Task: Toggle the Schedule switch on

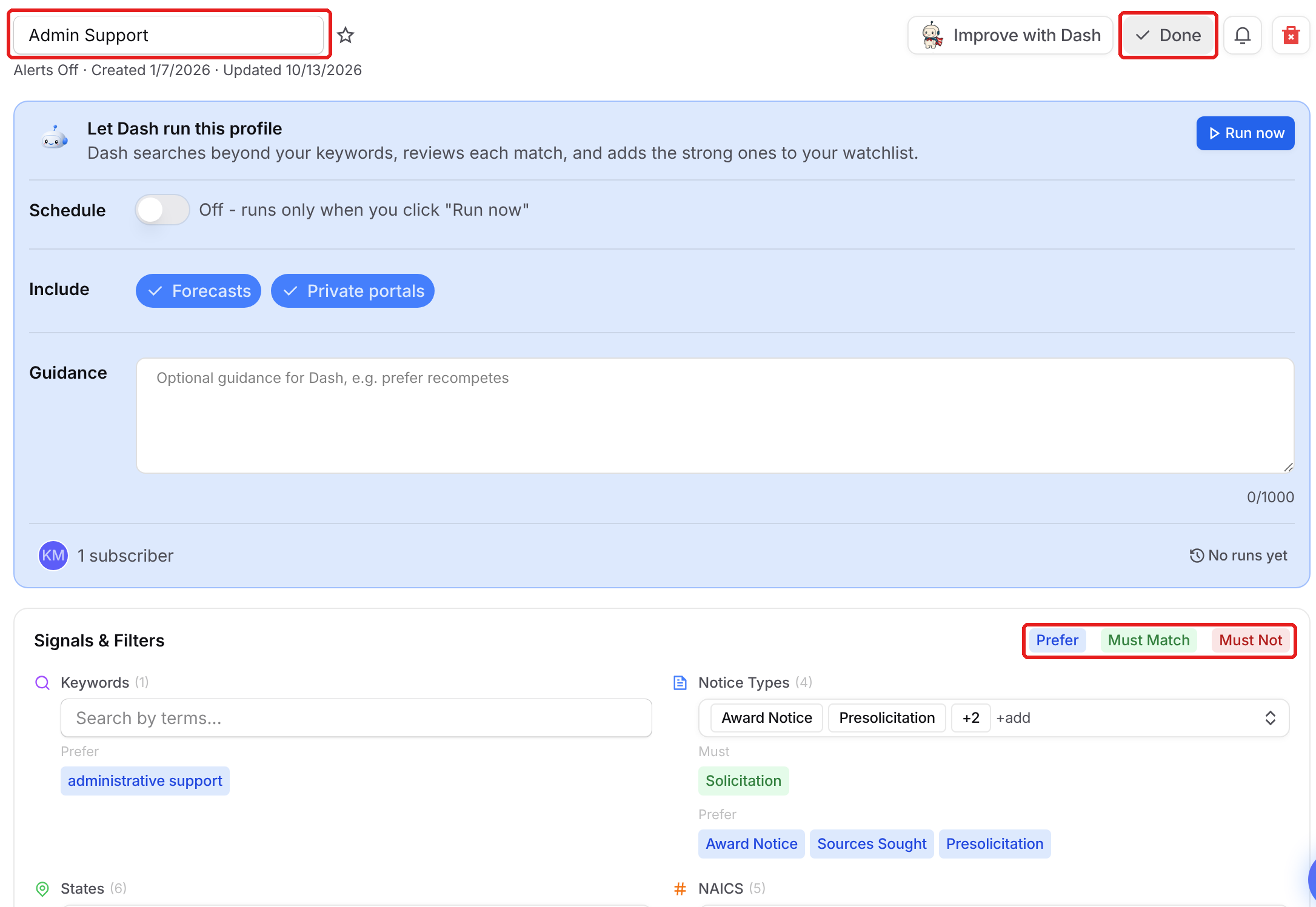Action: (162, 210)
